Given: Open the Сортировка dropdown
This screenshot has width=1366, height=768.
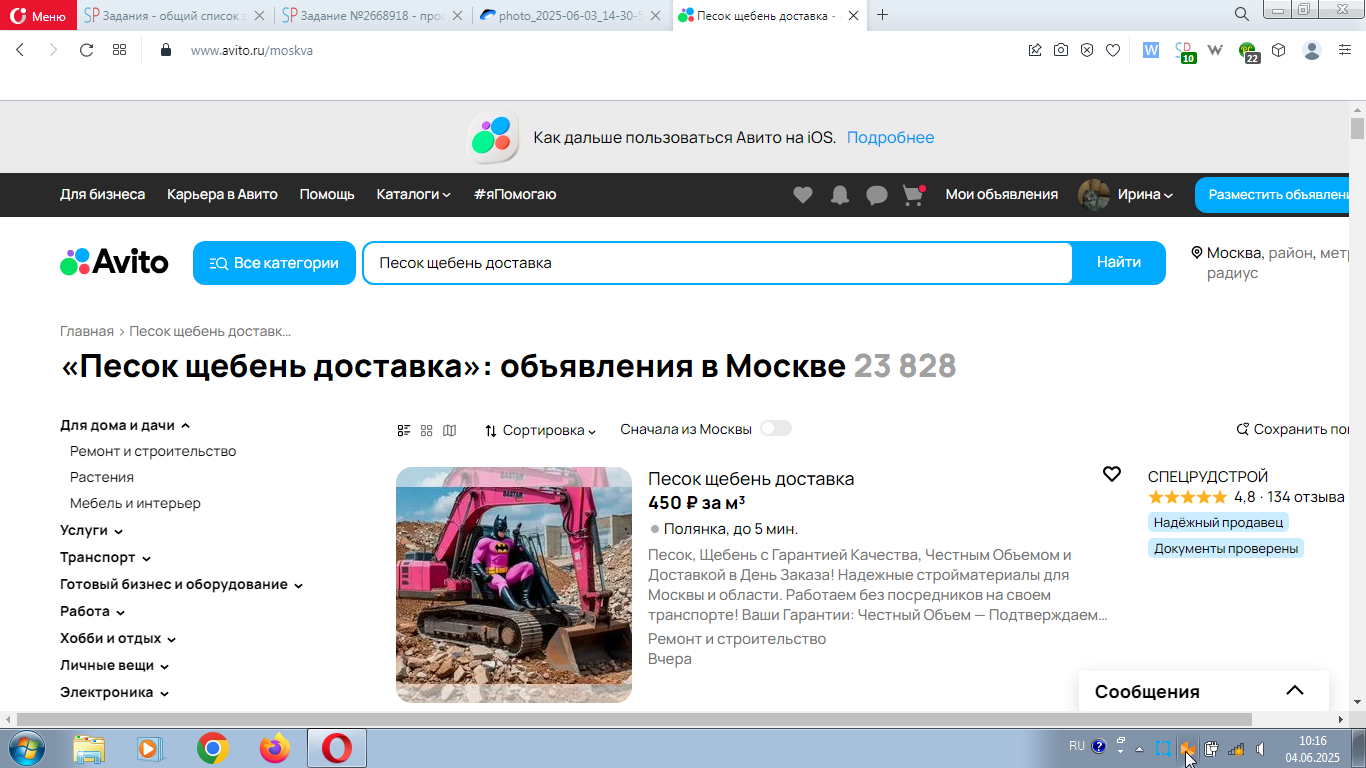Looking at the screenshot, I should (540, 430).
